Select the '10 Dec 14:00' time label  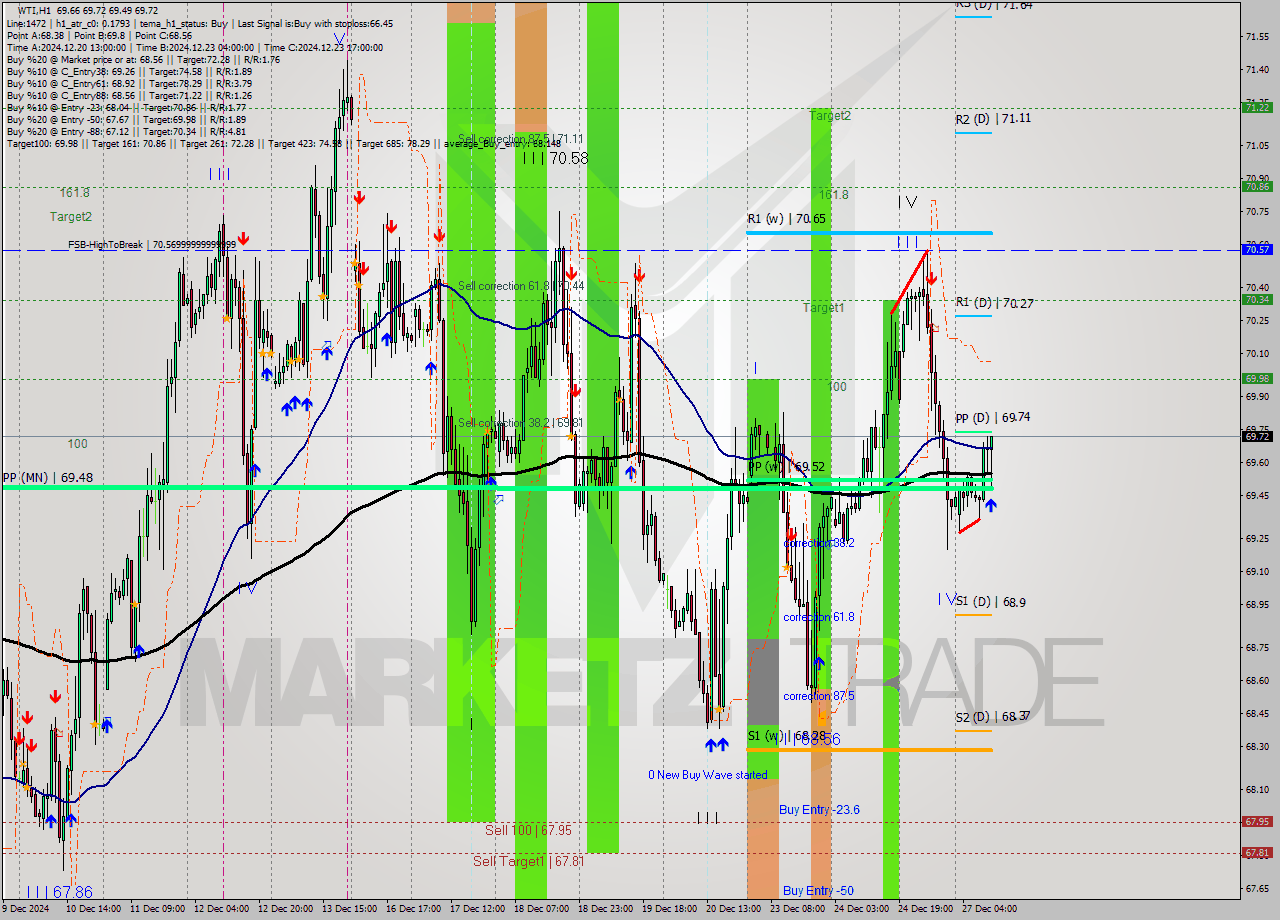click(x=94, y=909)
